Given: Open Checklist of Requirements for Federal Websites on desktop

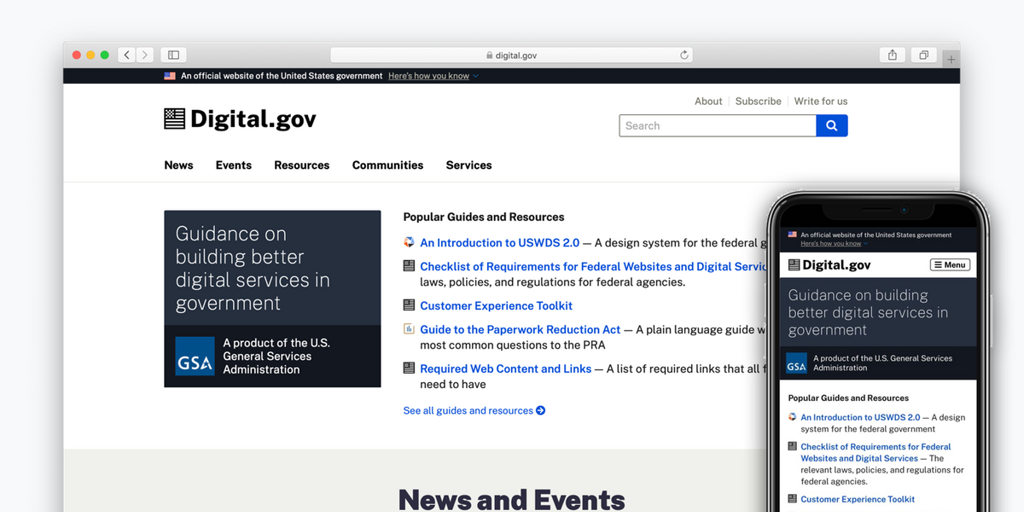Looking at the screenshot, I should pos(593,266).
